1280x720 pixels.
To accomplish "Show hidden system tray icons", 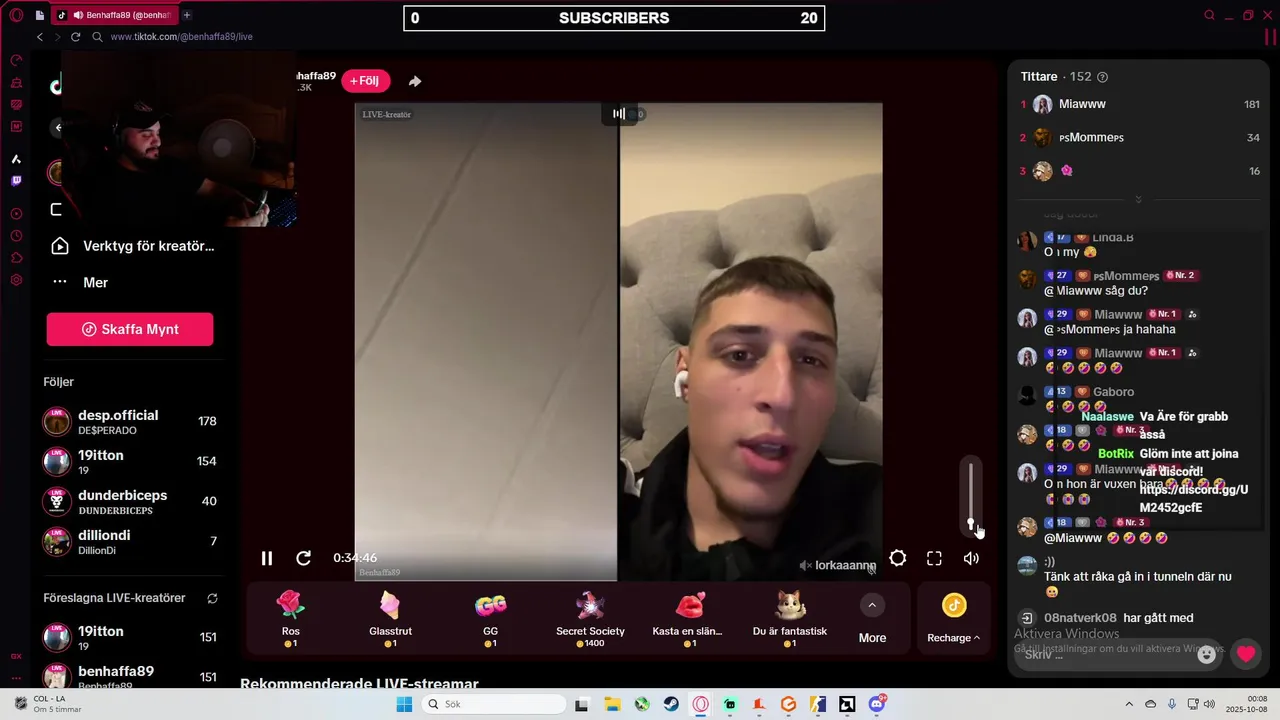I will pyautogui.click(x=1129, y=704).
